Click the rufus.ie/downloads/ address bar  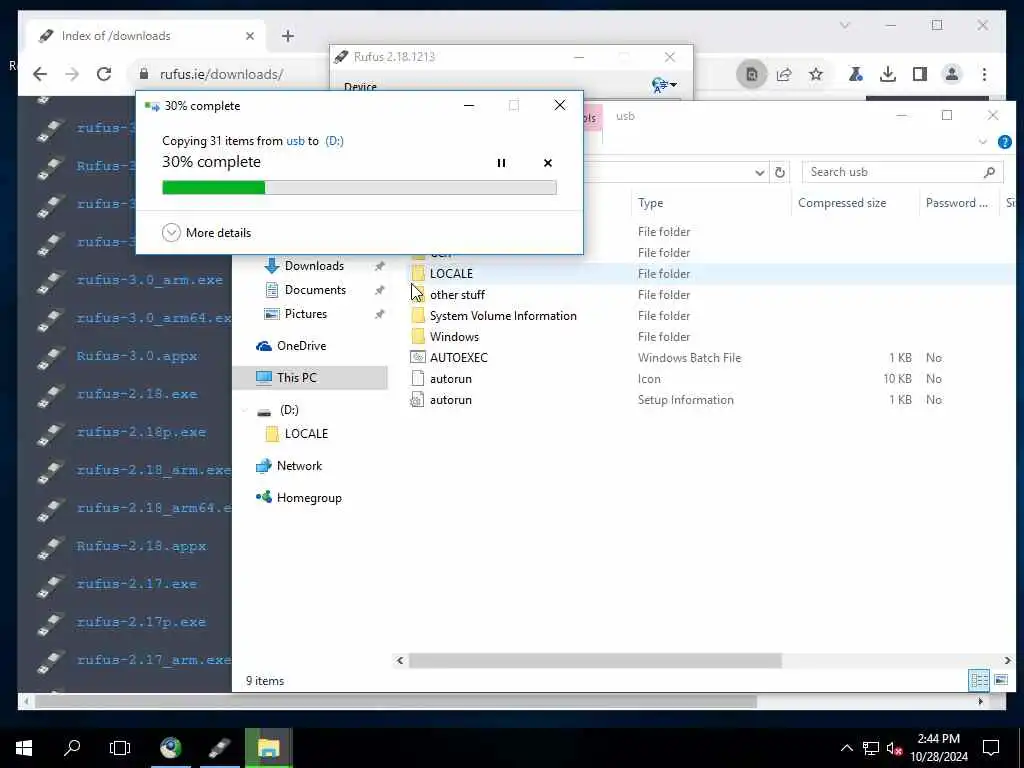(222, 74)
